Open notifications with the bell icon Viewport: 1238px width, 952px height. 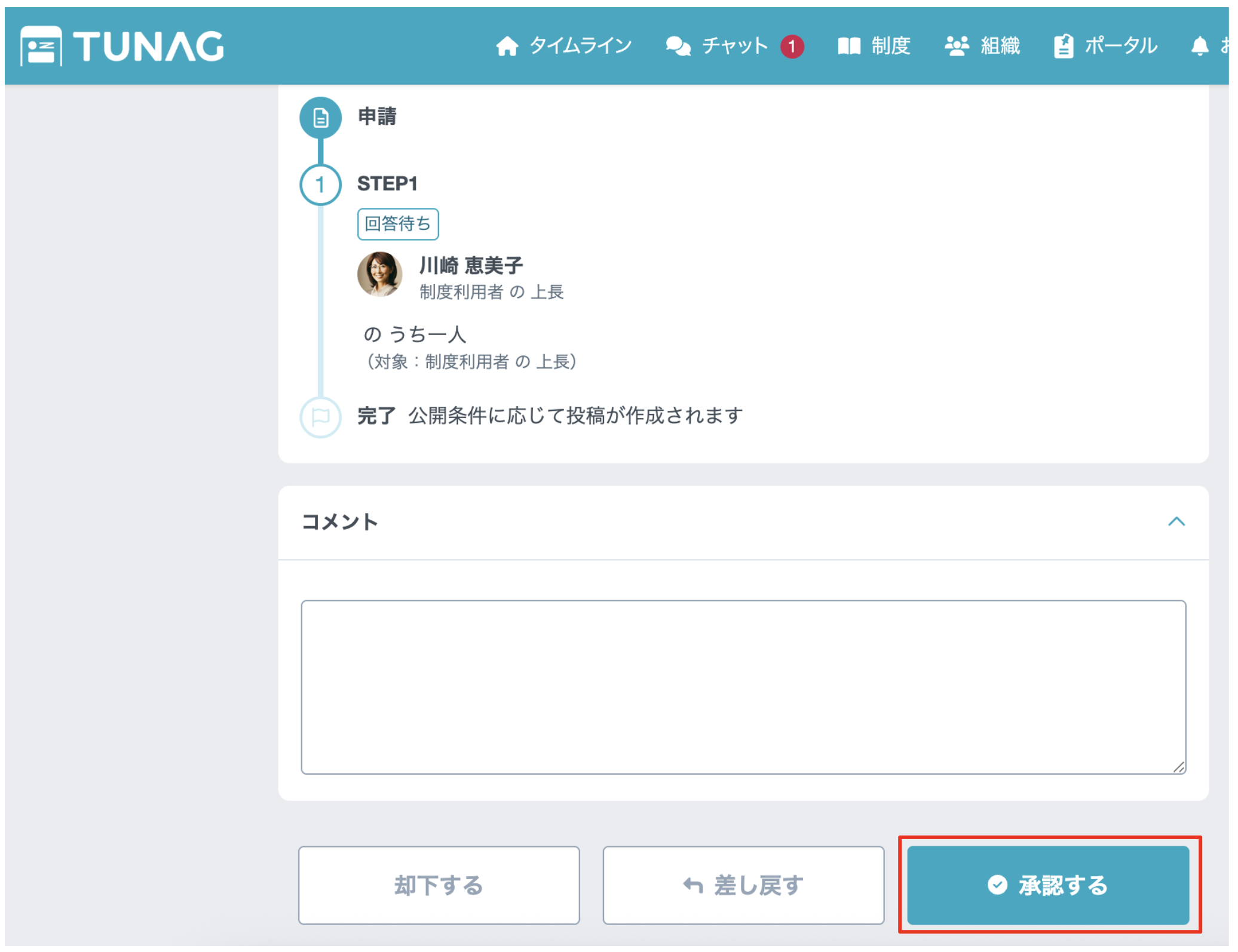coord(1199,46)
